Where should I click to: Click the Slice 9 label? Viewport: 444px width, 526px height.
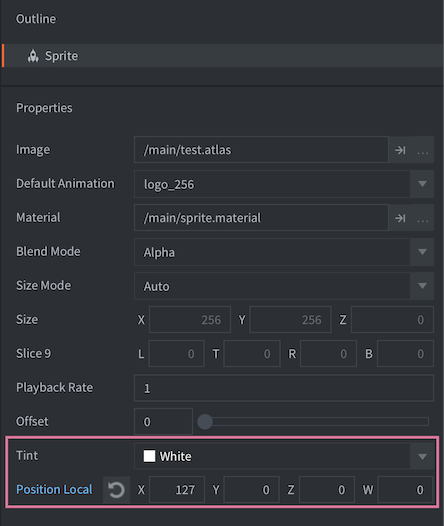coord(34,353)
